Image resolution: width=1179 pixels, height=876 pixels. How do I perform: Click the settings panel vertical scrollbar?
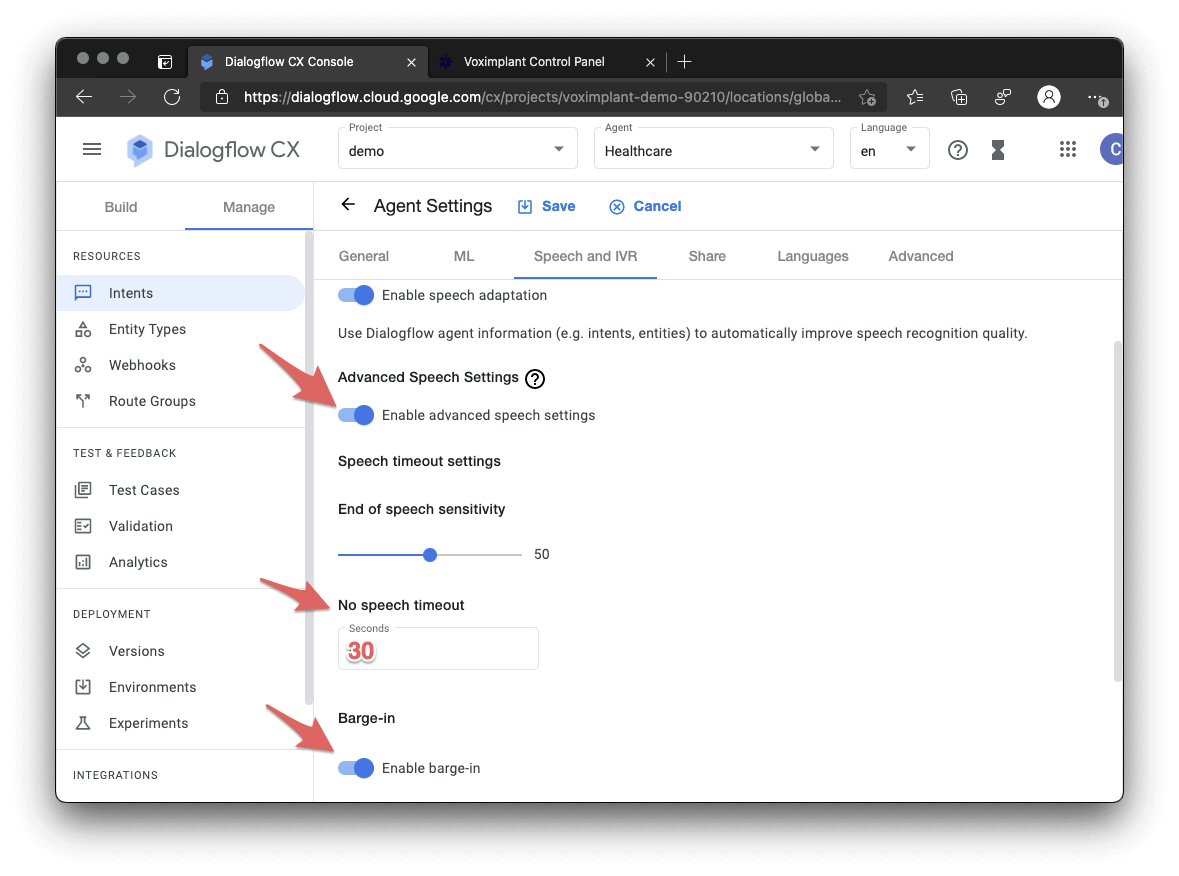(x=1117, y=511)
